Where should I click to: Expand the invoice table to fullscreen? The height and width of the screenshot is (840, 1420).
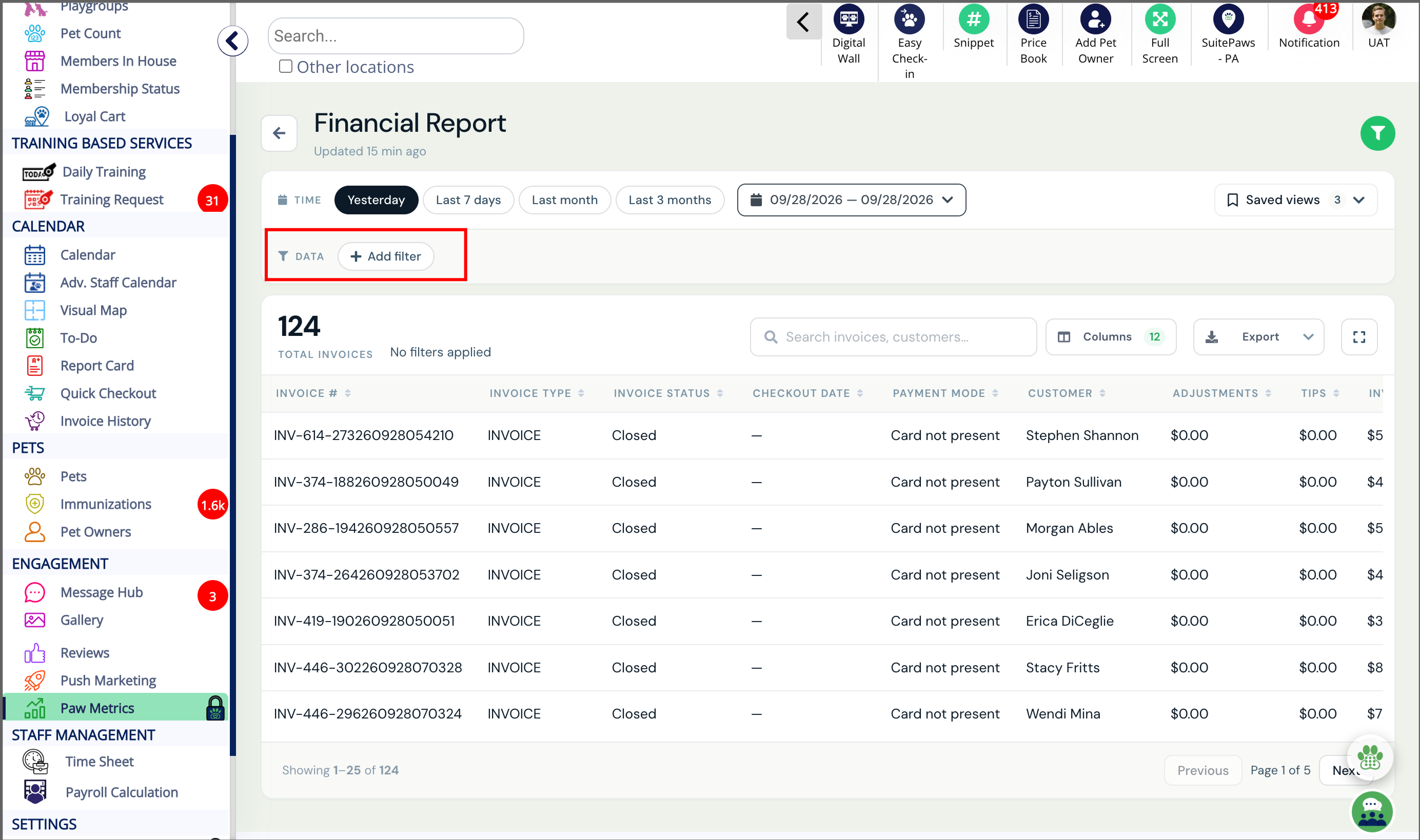click(1358, 337)
